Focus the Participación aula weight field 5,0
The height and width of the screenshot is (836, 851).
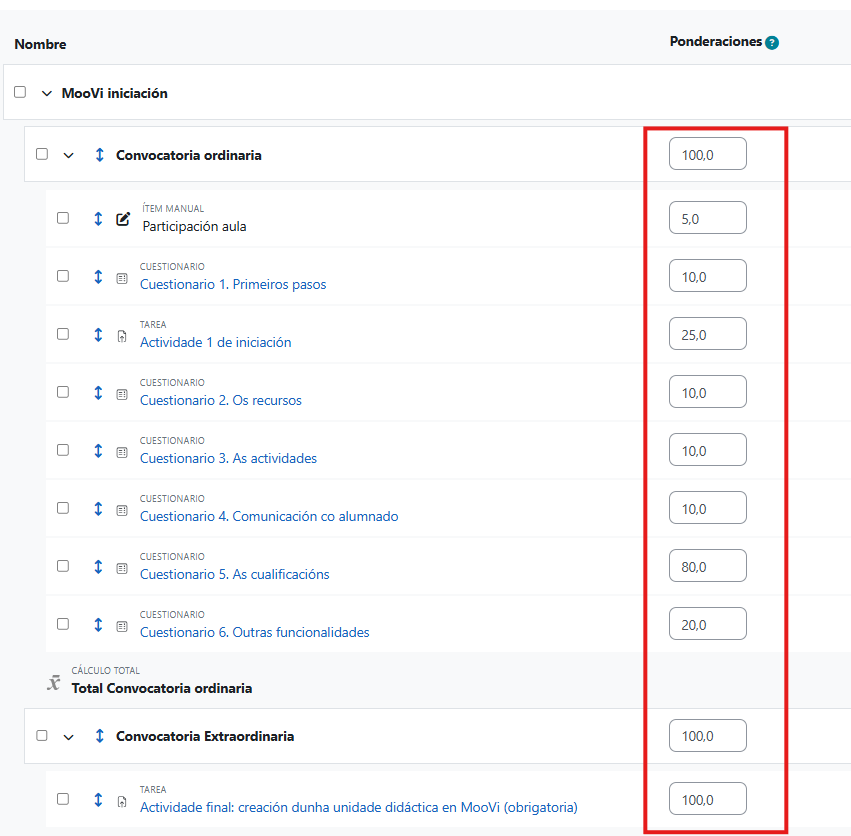[x=707, y=218]
